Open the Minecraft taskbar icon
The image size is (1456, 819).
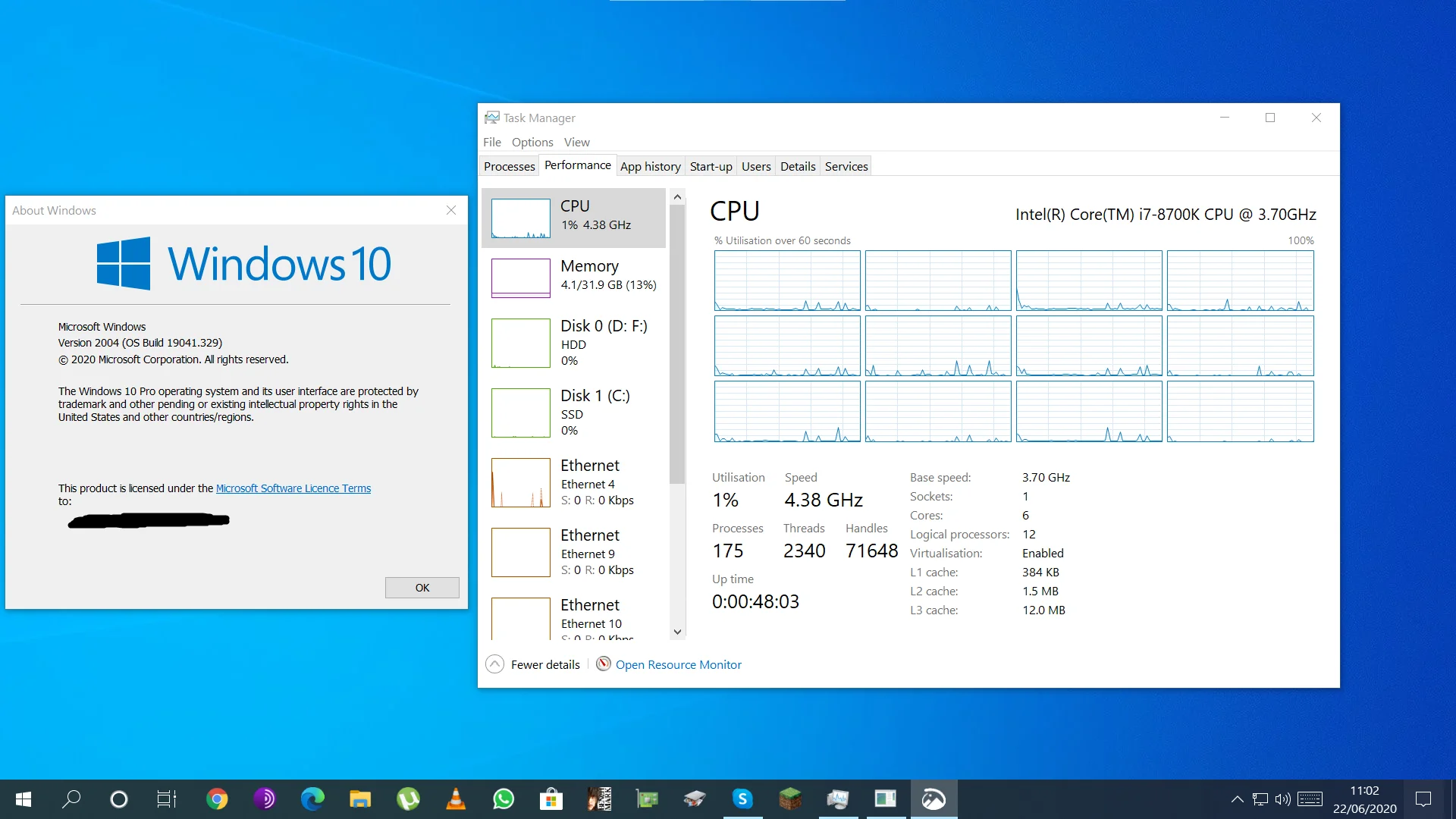[790, 799]
